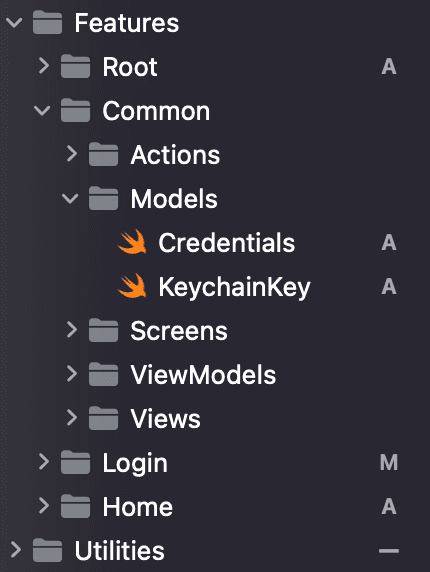Select the Utilities folder name

point(120,550)
